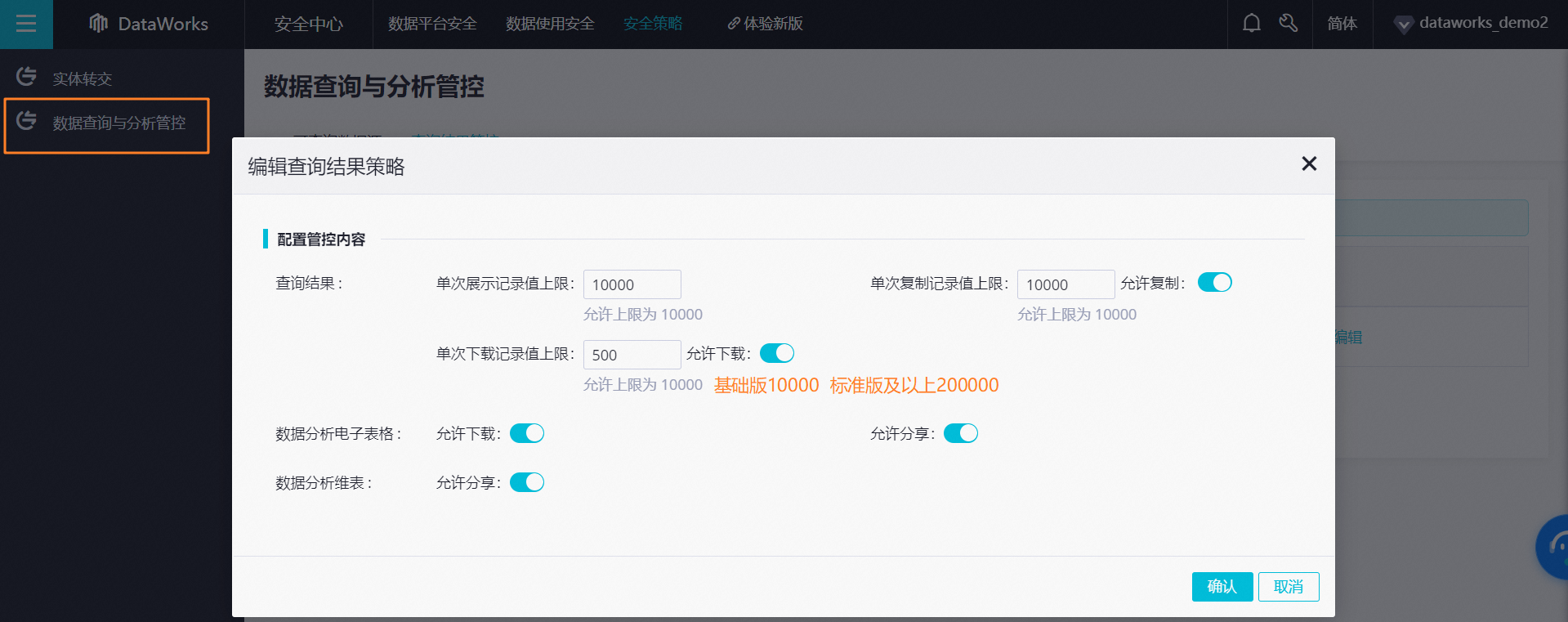Click the 实体转交 sidebar icon
The height and width of the screenshot is (622, 1568).
tap(26, 77)
